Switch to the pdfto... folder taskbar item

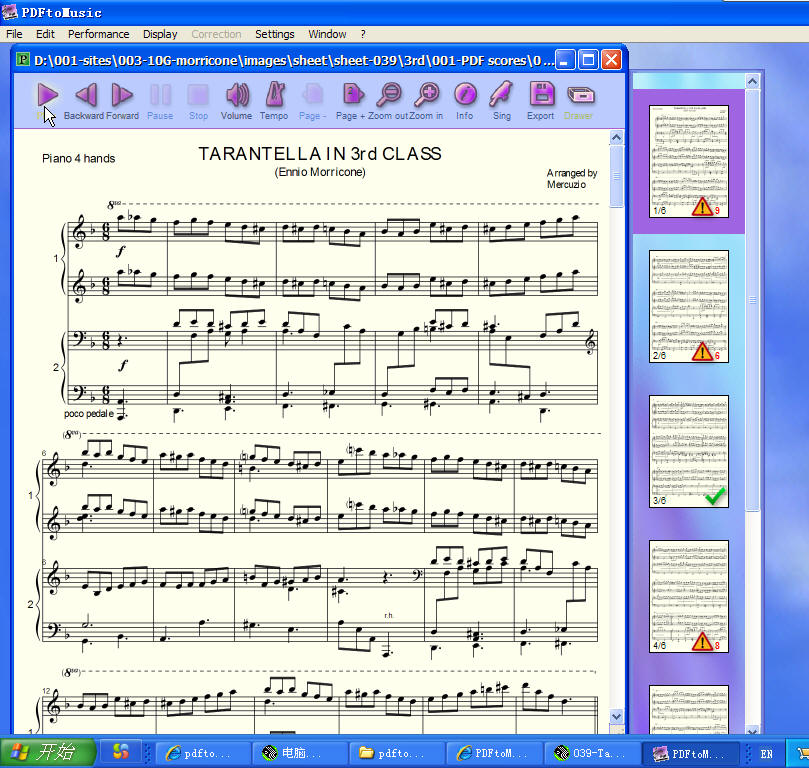pyautogui.click(x=396, y=753)
